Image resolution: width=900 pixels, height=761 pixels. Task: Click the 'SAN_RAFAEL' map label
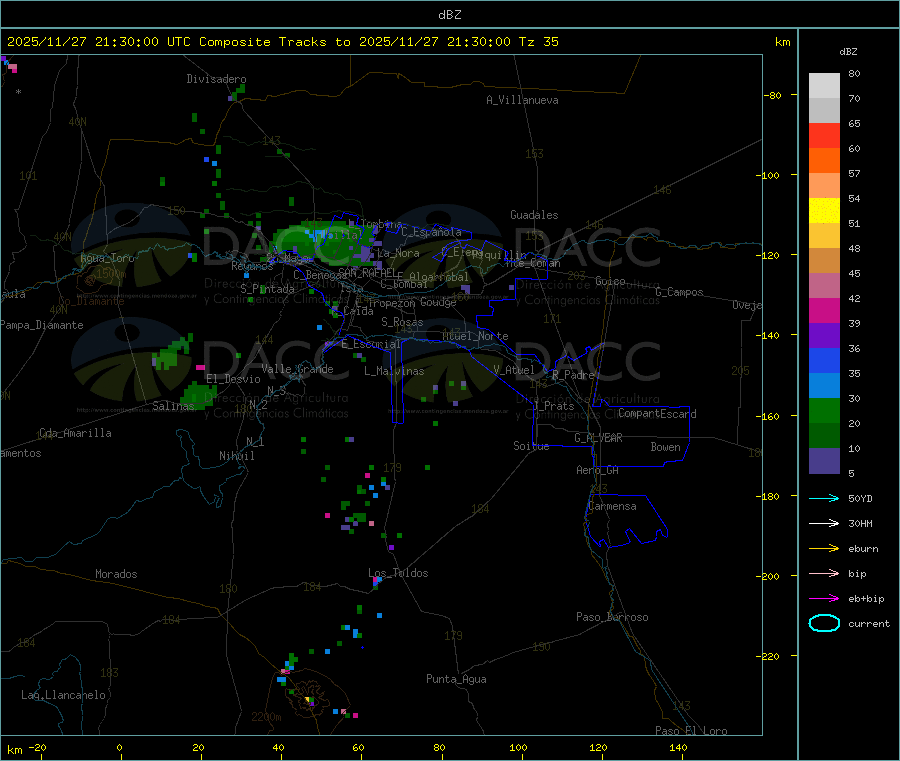point(367,272)
